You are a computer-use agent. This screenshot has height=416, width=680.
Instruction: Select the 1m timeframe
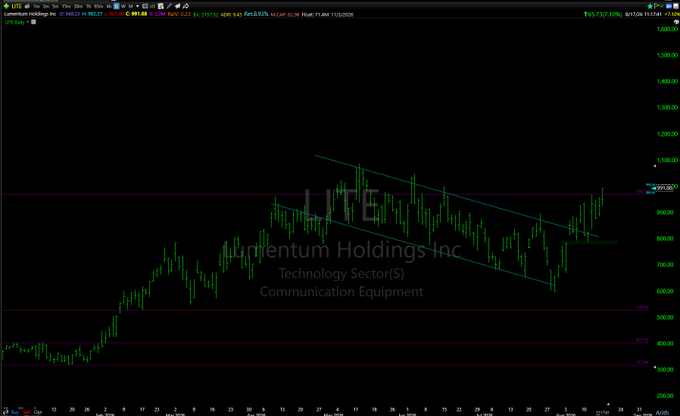[x=36, y=6]
